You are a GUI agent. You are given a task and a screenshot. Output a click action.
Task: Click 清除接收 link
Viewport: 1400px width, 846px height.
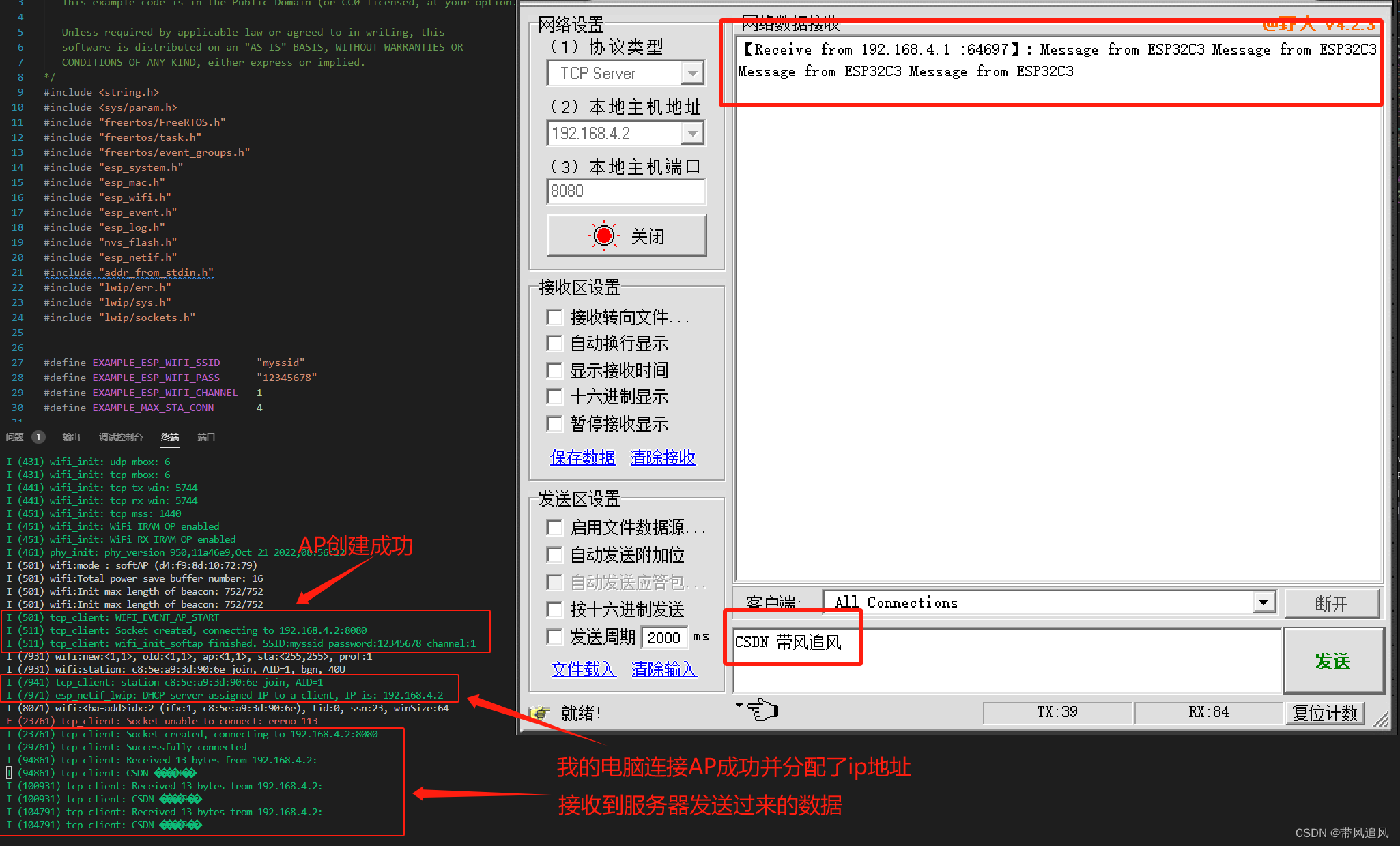[663, 457]
